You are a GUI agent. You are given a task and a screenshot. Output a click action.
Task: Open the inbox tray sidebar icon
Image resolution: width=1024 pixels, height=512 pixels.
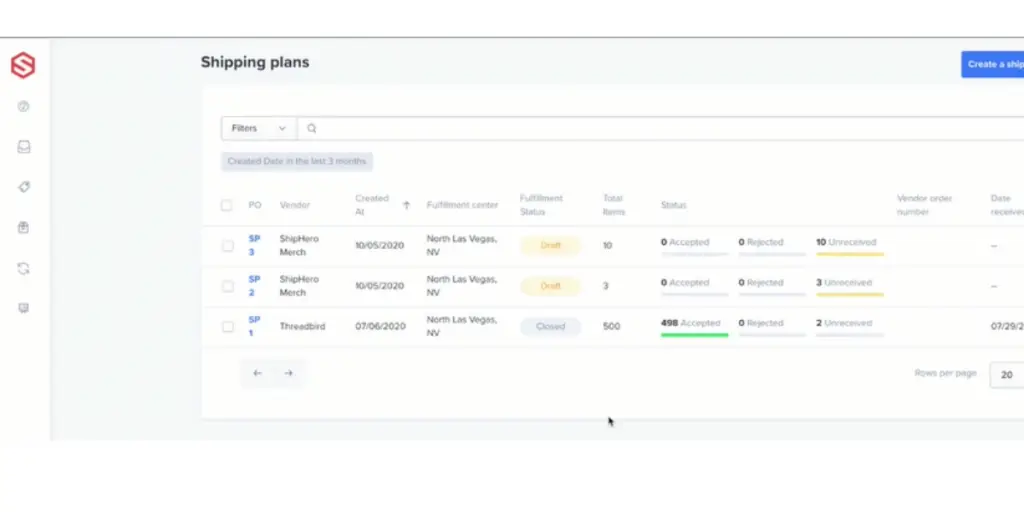click(24, 147)
